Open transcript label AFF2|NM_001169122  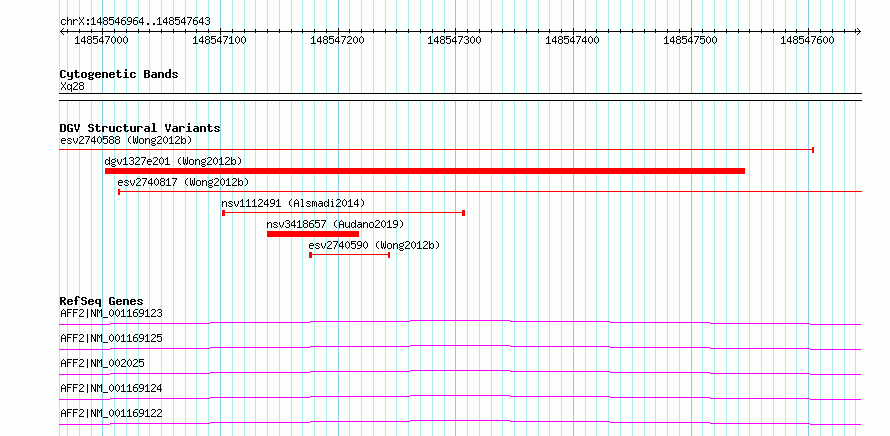111,413
